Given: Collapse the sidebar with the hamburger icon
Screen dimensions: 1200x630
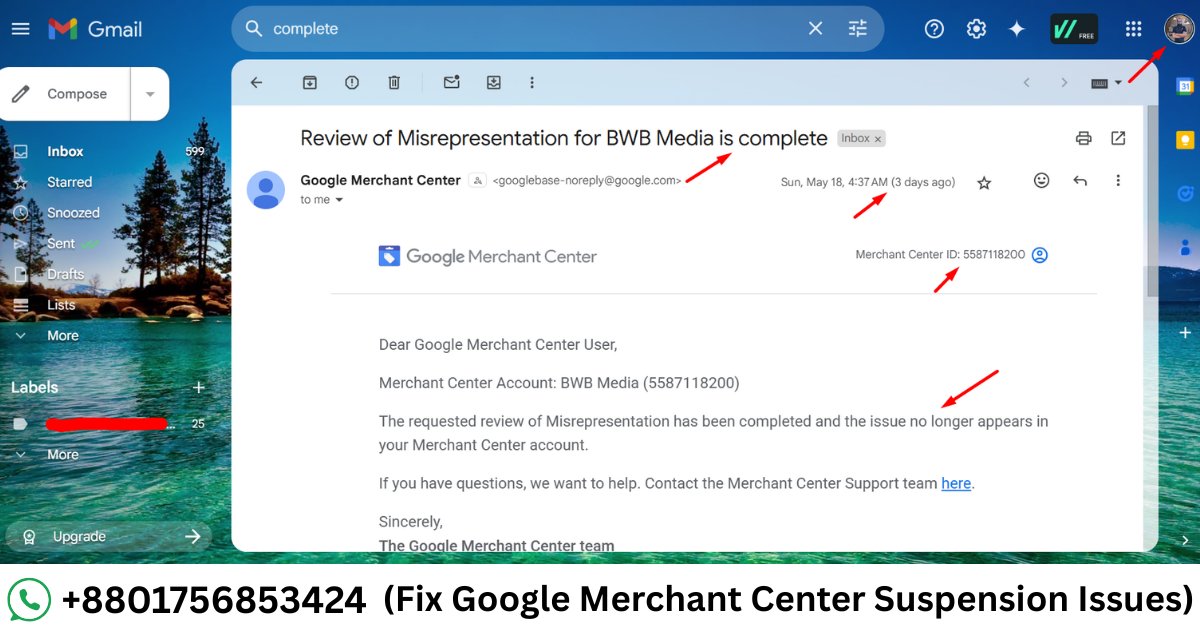Looking at the screenshot, I should click(x=20, y=28).
